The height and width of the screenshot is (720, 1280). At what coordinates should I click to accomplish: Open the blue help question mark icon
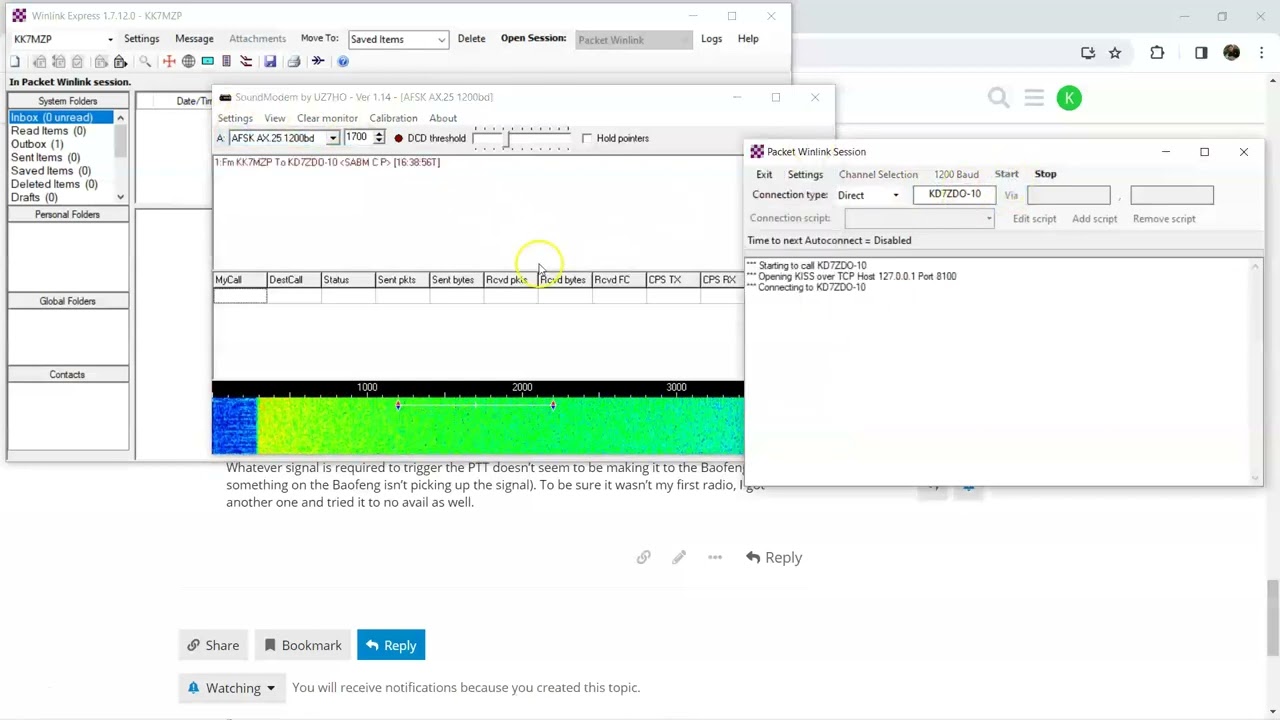tap(343, 62)
